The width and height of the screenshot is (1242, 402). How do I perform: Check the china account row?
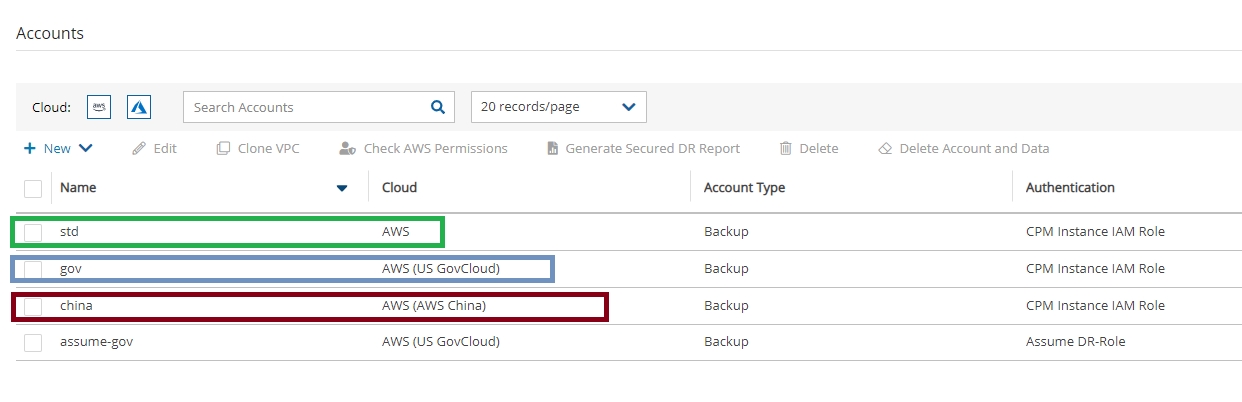(x=33, y=306)
